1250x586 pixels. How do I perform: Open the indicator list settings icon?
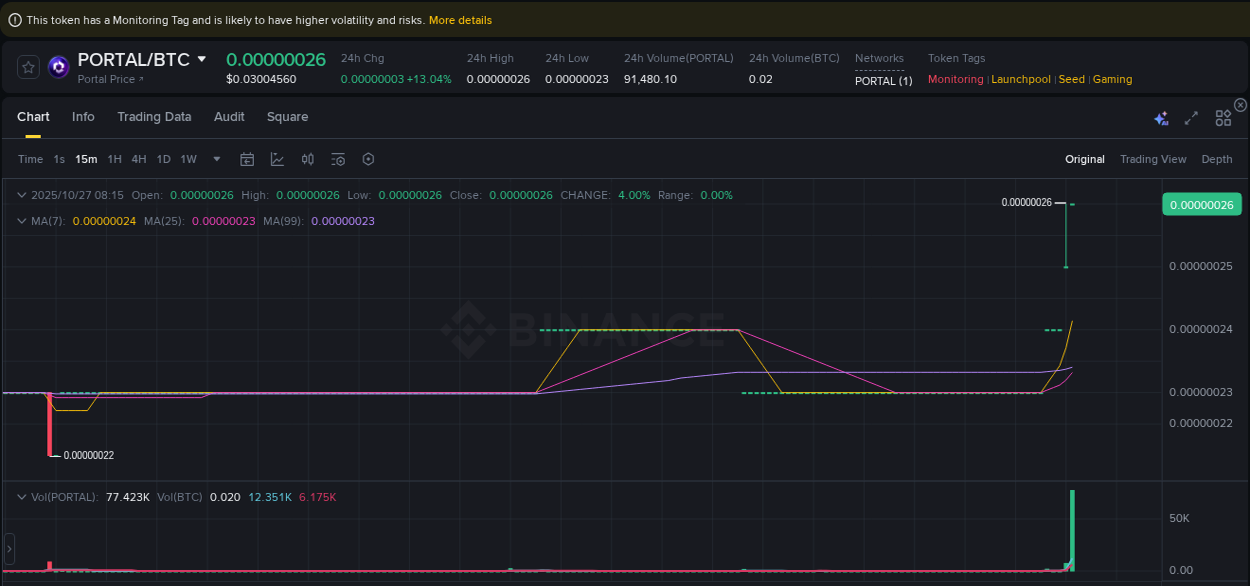pos(337,159)
